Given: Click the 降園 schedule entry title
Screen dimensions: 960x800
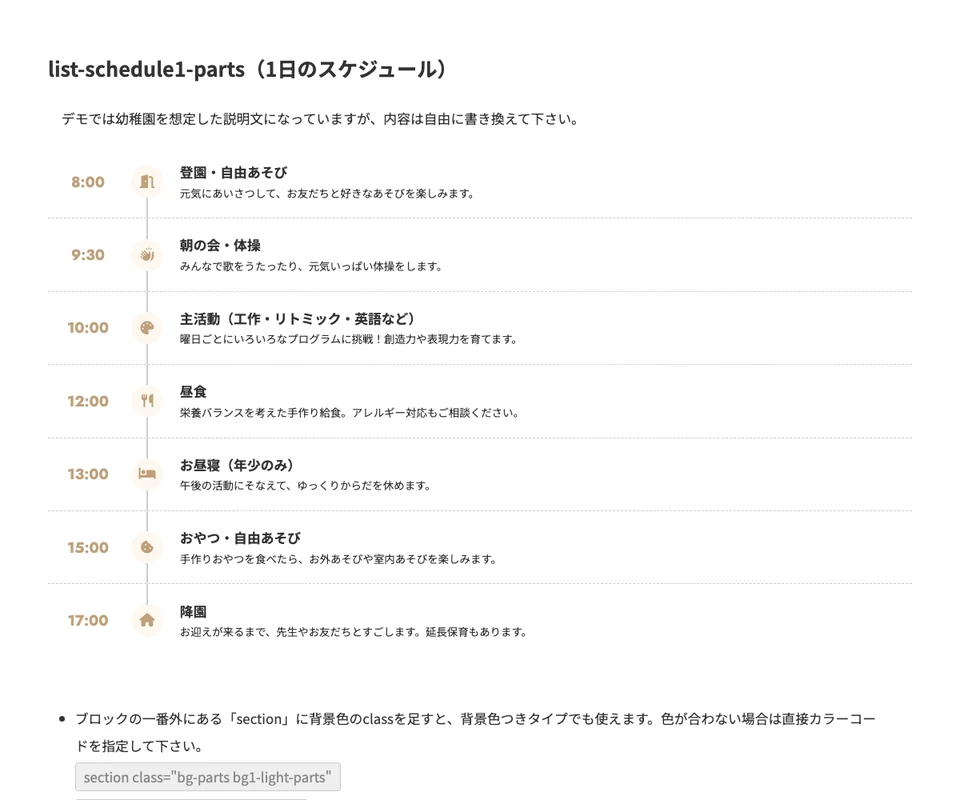Looking at the screenshot, I should (193, 611).
